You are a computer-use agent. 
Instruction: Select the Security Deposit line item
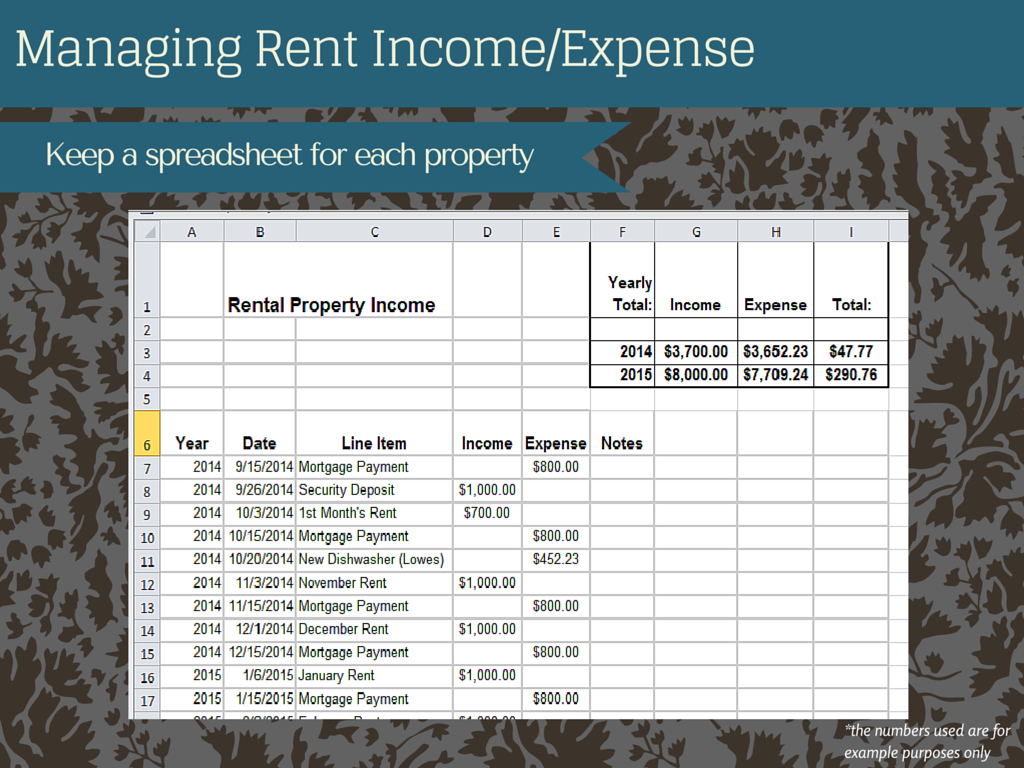347,490
